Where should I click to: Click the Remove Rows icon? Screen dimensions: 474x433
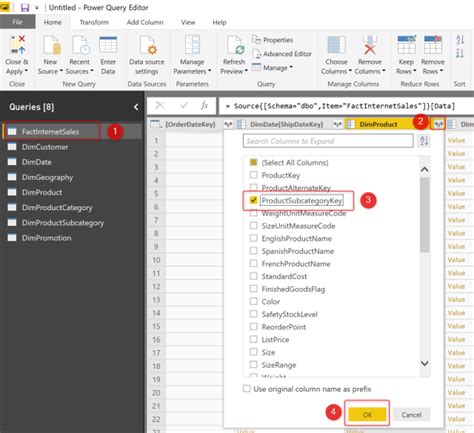point(433,45)
